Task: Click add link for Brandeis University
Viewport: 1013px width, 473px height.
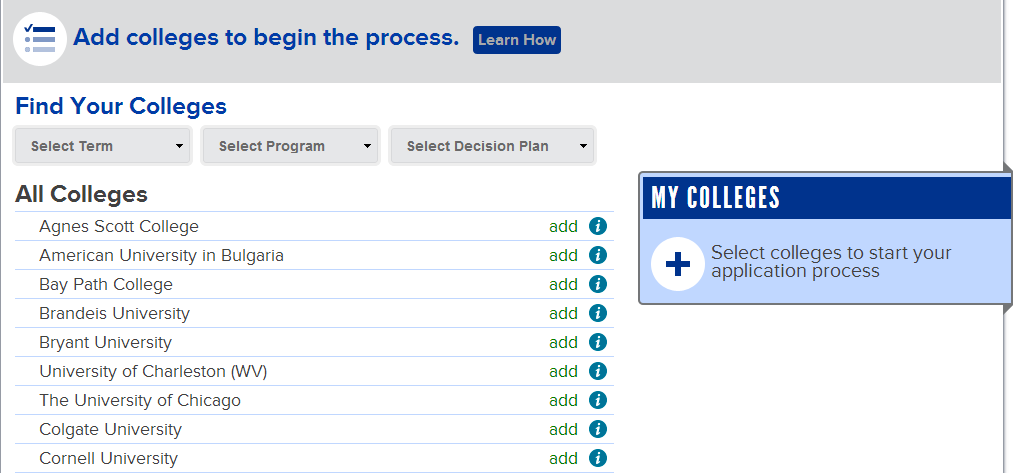Action: [563, 314]
